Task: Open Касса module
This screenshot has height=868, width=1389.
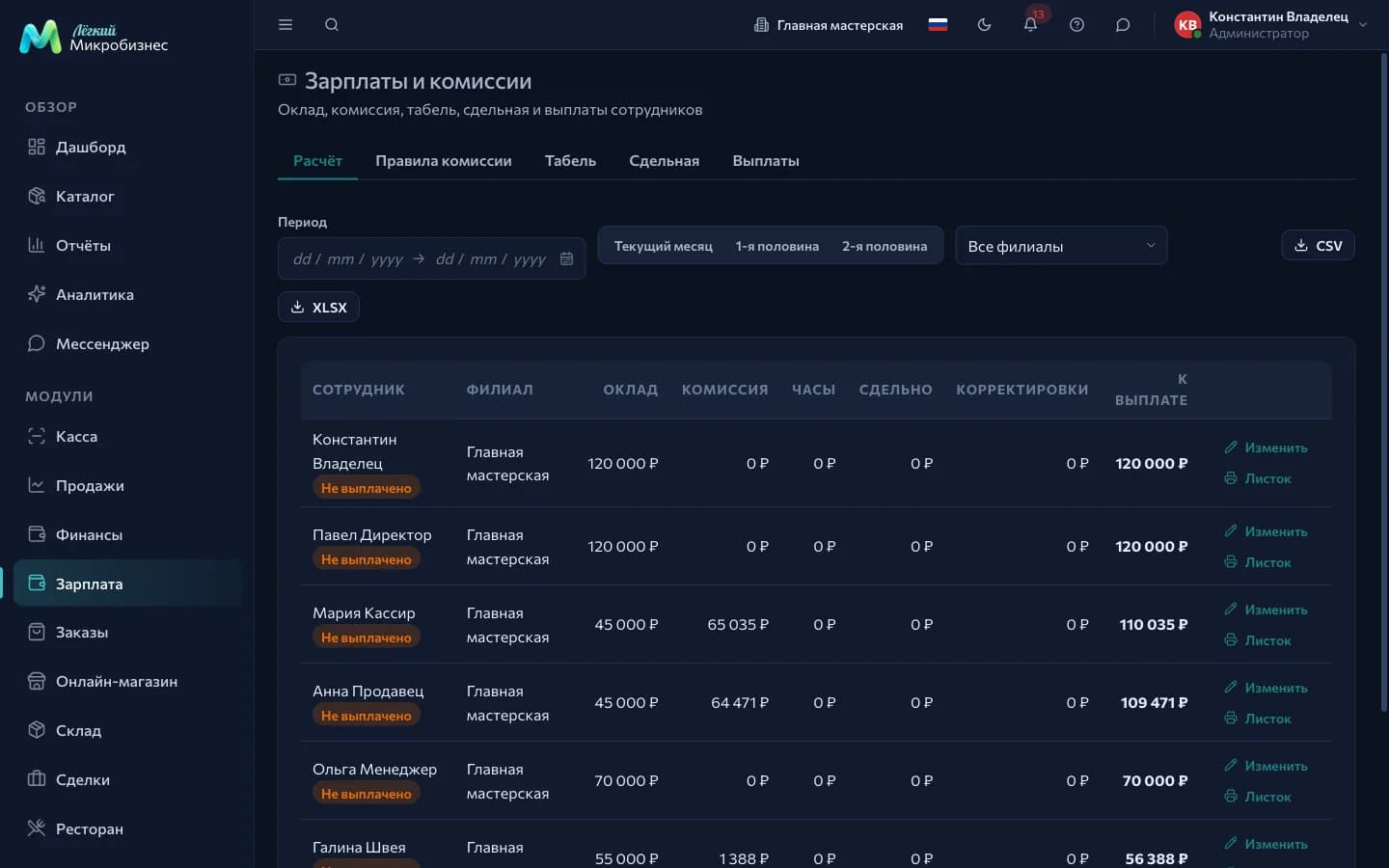Action: tap(127, 436)
